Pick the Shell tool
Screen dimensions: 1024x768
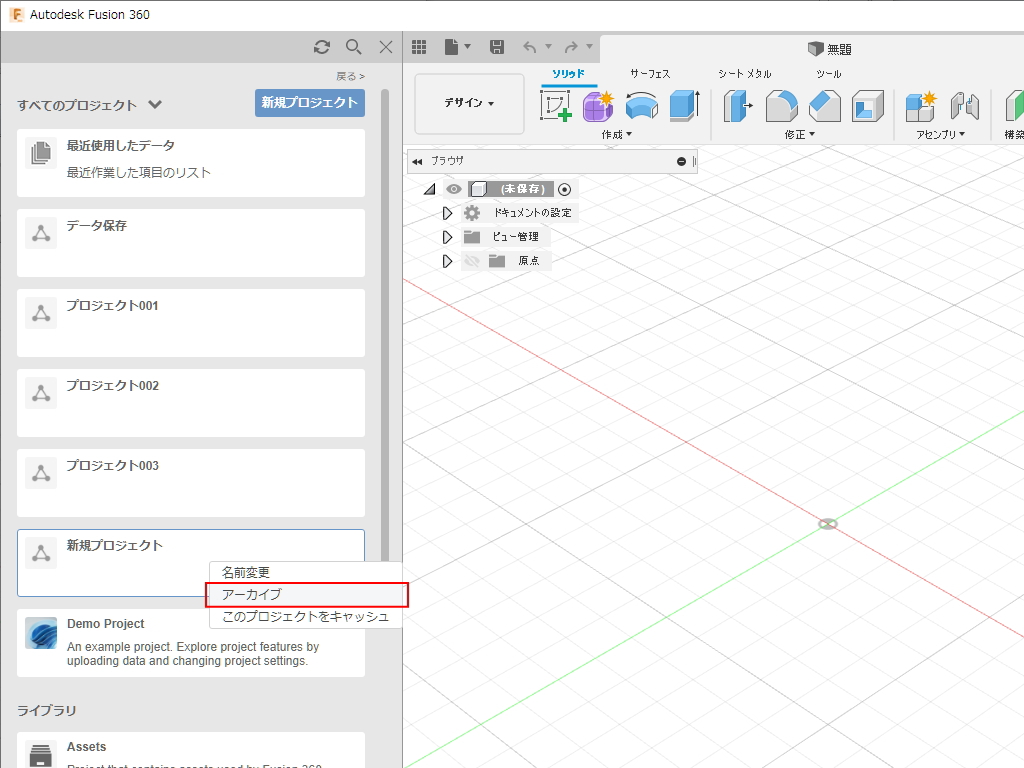click(x=867, y=106)
